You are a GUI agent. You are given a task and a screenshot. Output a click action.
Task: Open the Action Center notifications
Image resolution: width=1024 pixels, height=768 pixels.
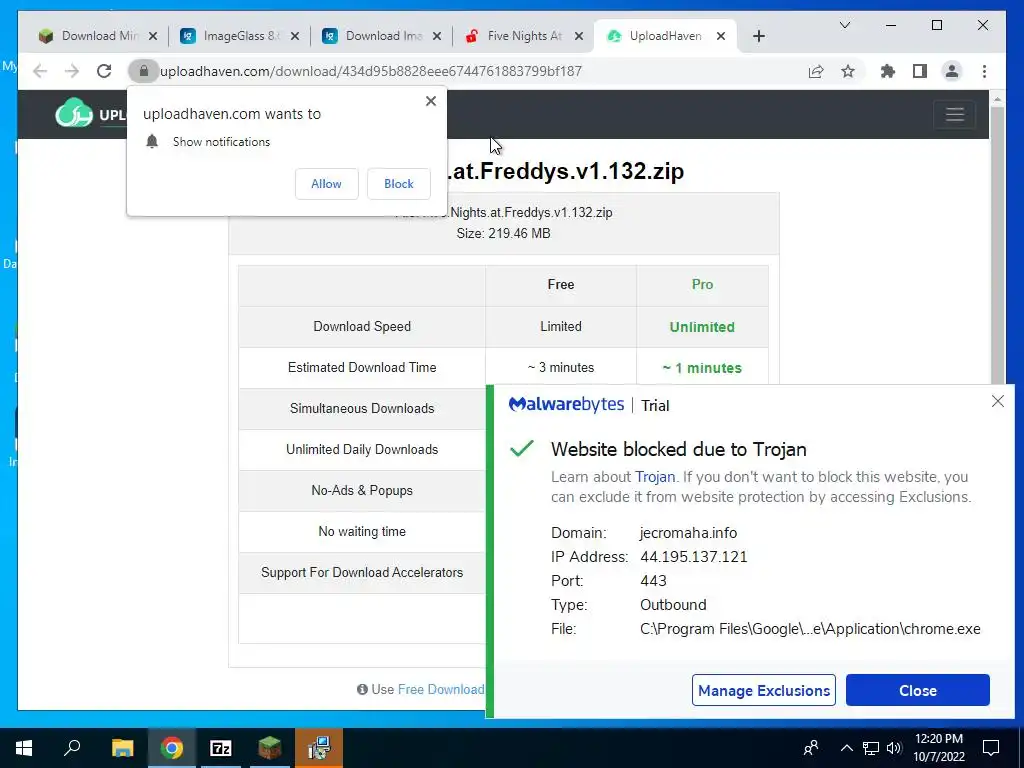(991, 748)
